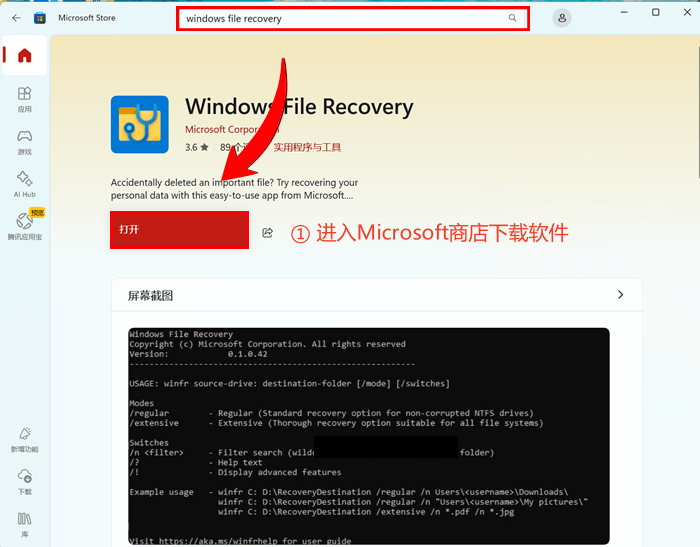The height and width of the screenshot is (547, 700).
Task: Go to the 游戏 section
Action: point(24,142)
